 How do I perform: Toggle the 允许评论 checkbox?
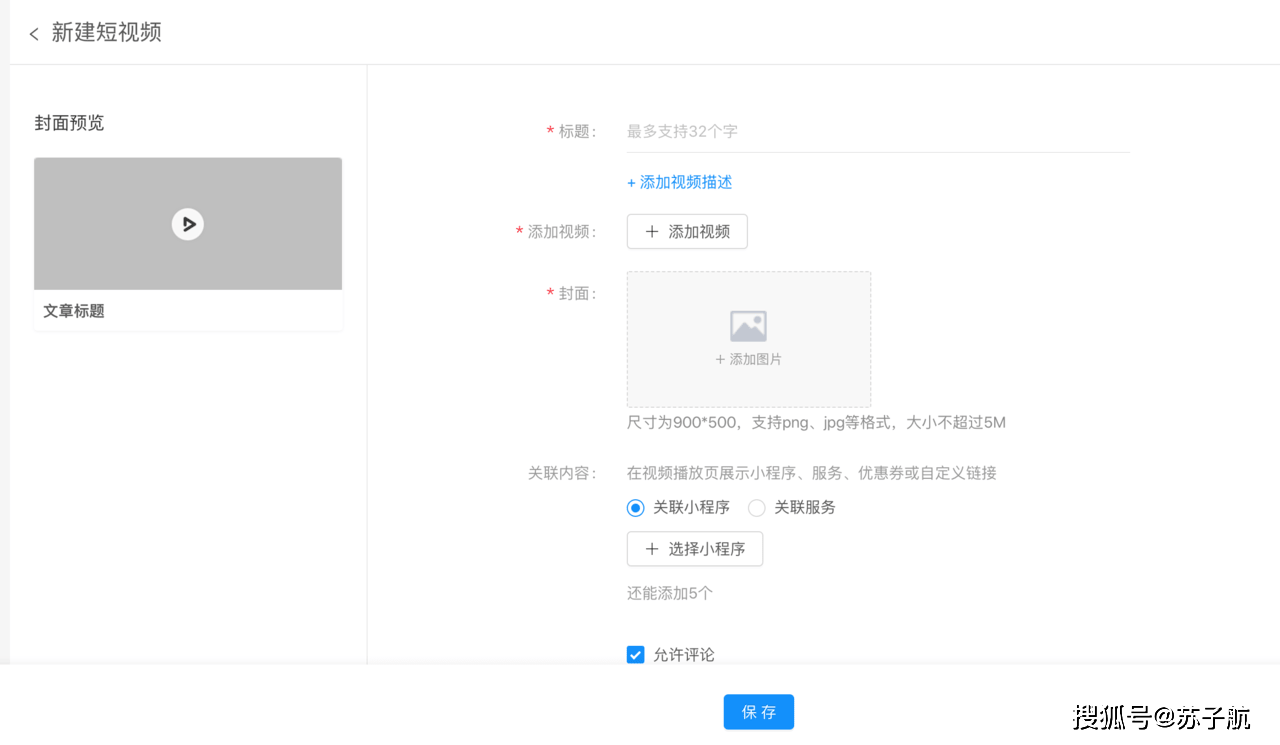click(635, 655)
